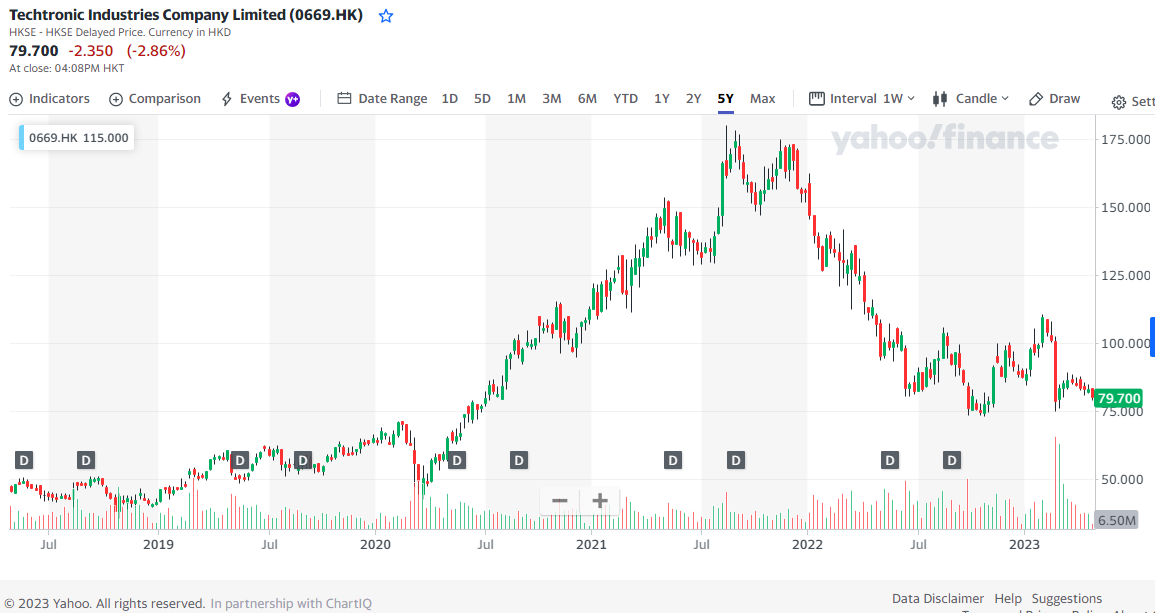Add a Comparison symbol
The width and height of the screenshot is (1155, 613).
point(155,99)
